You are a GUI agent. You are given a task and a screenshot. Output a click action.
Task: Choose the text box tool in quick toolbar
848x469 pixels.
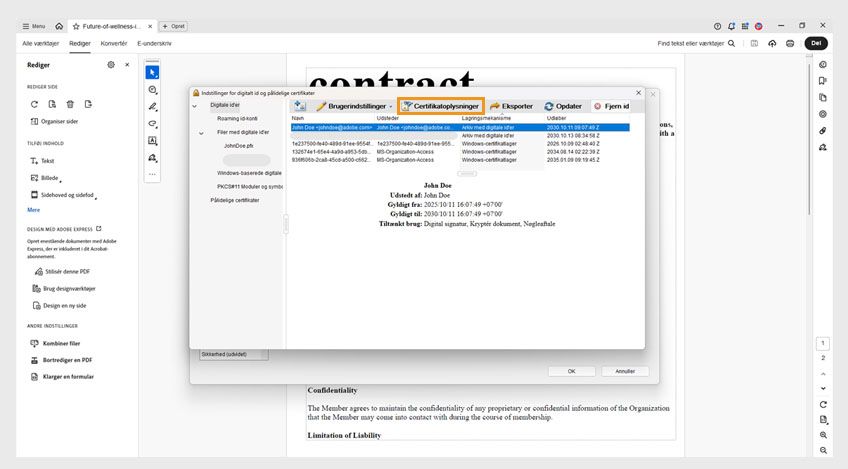coord(153,141)
